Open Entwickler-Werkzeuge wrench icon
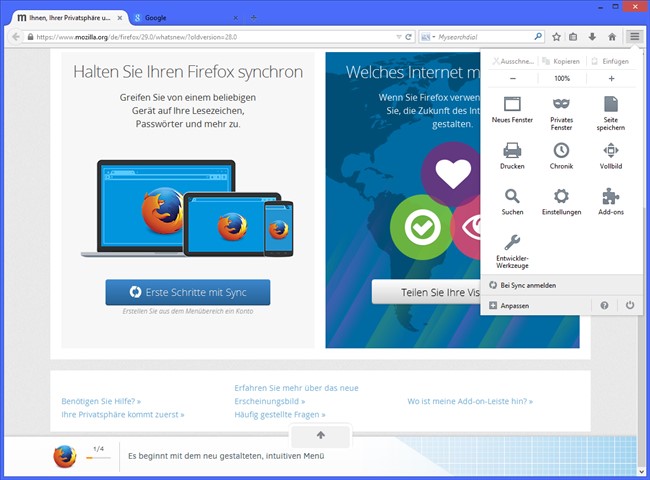 pos(512,242)
